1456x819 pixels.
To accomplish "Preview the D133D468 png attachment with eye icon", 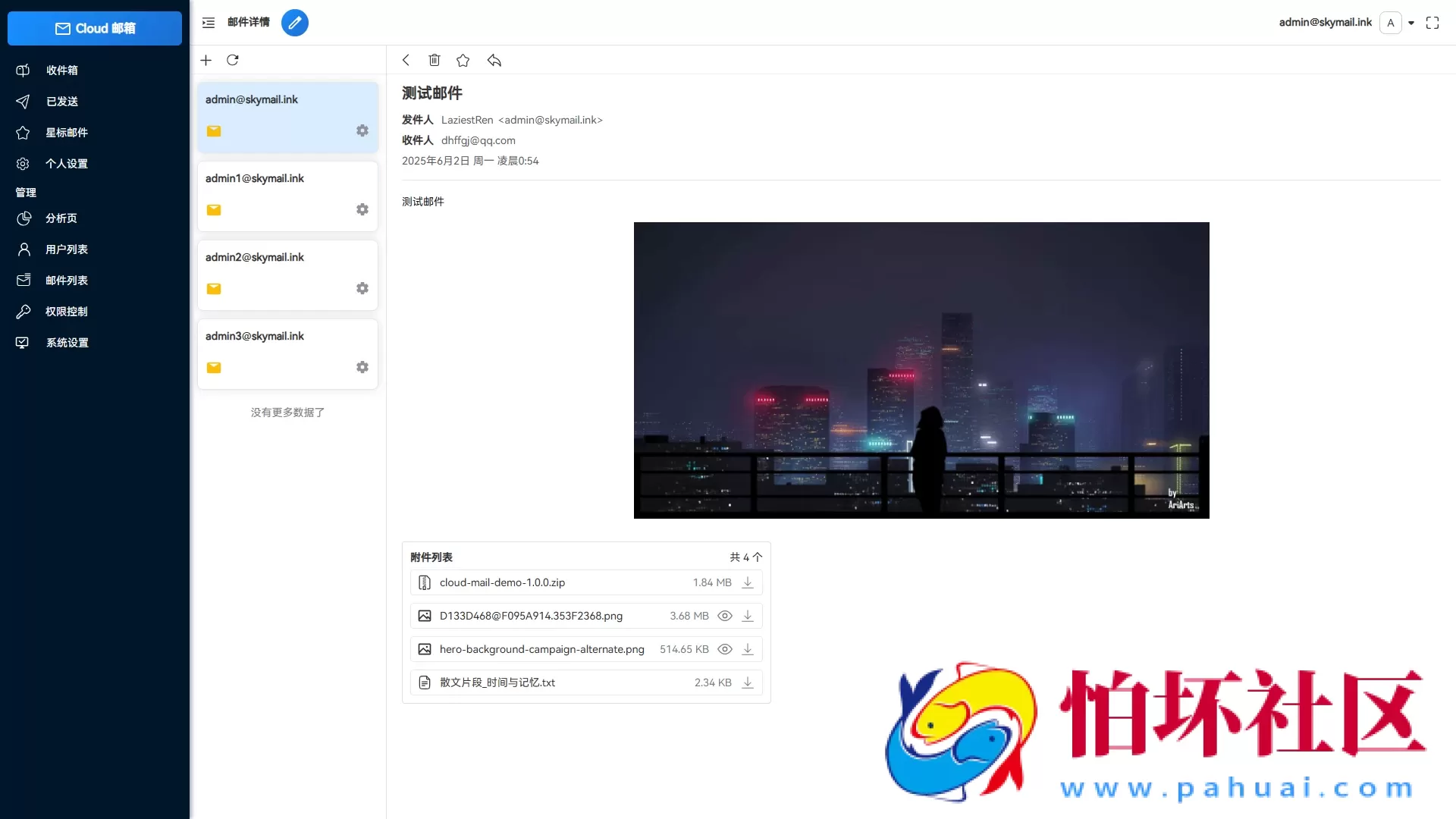I will pos(725,616).
